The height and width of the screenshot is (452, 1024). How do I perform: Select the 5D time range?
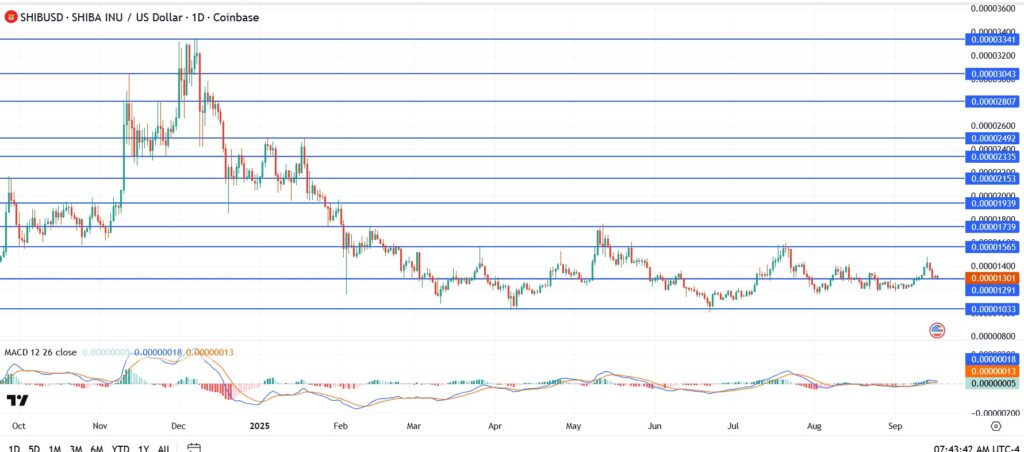(34, 448)
